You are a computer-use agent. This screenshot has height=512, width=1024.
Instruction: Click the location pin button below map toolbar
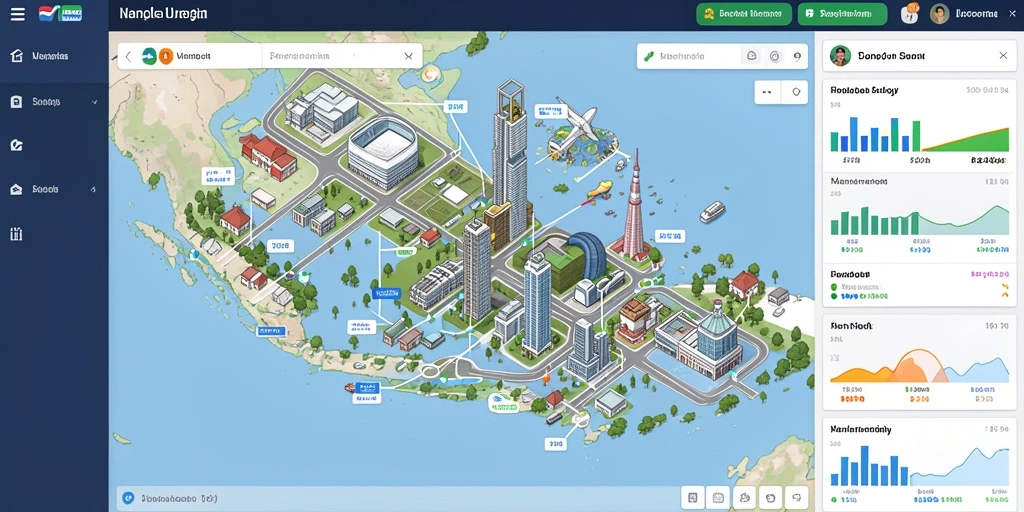pyautogui.click(x=795, y=92)
